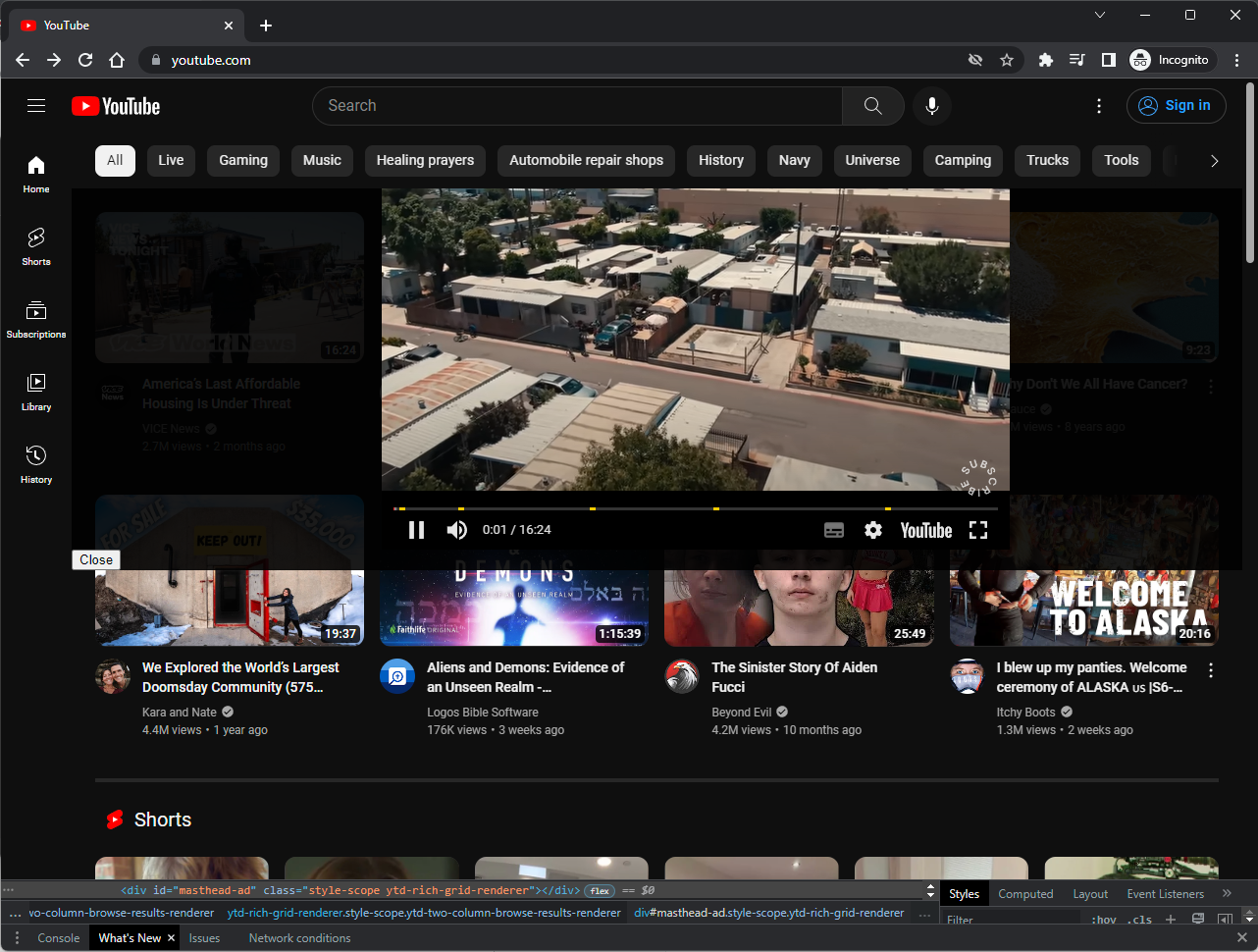Open action menu for Itchy Boots video
The width and height of the screenshot is (1258, 952).
click(x=1211, y=670)
